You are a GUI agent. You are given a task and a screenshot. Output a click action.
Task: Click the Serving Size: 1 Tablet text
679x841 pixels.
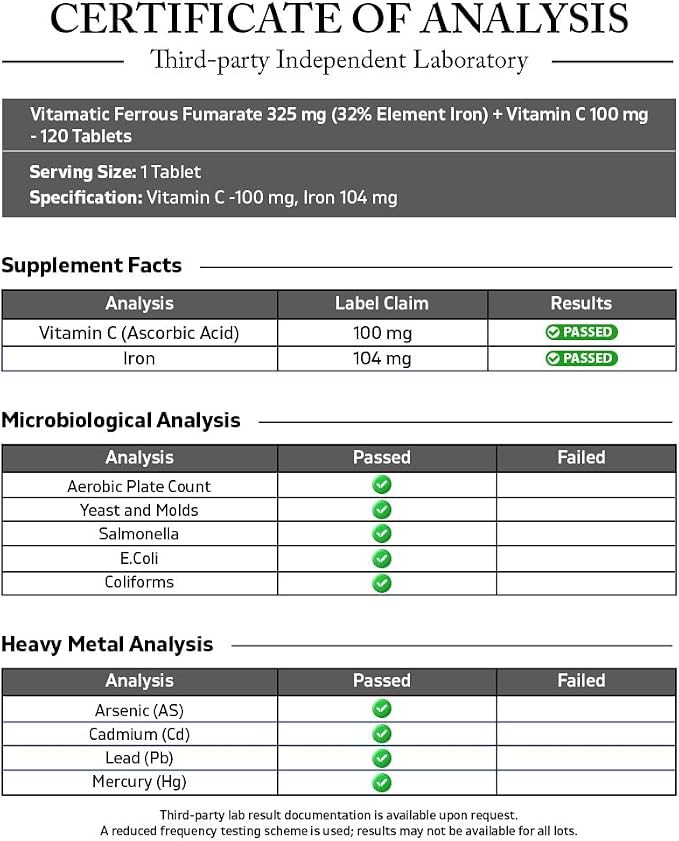coord(115,172)
